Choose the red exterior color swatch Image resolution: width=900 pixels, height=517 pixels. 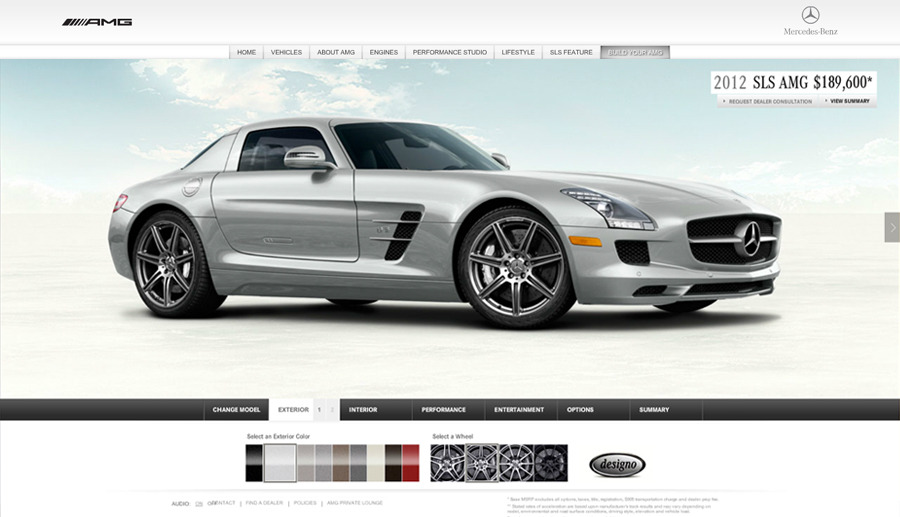[410, 462]
